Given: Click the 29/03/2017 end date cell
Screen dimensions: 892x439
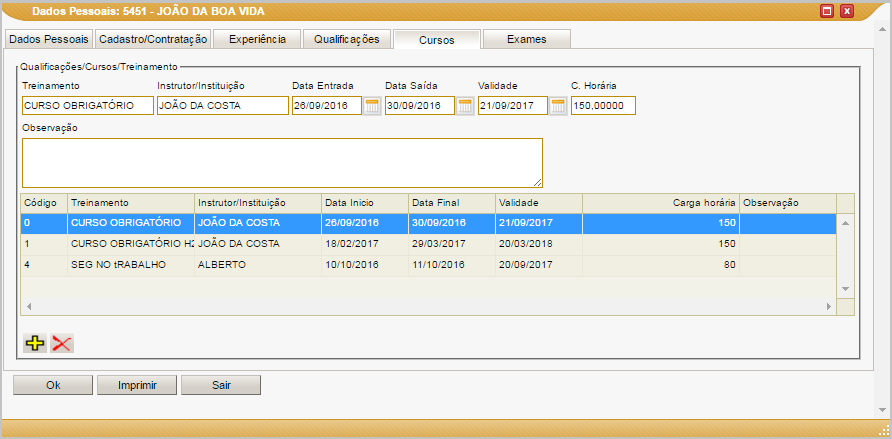Looking at the screenshot, I should [452, 244].
